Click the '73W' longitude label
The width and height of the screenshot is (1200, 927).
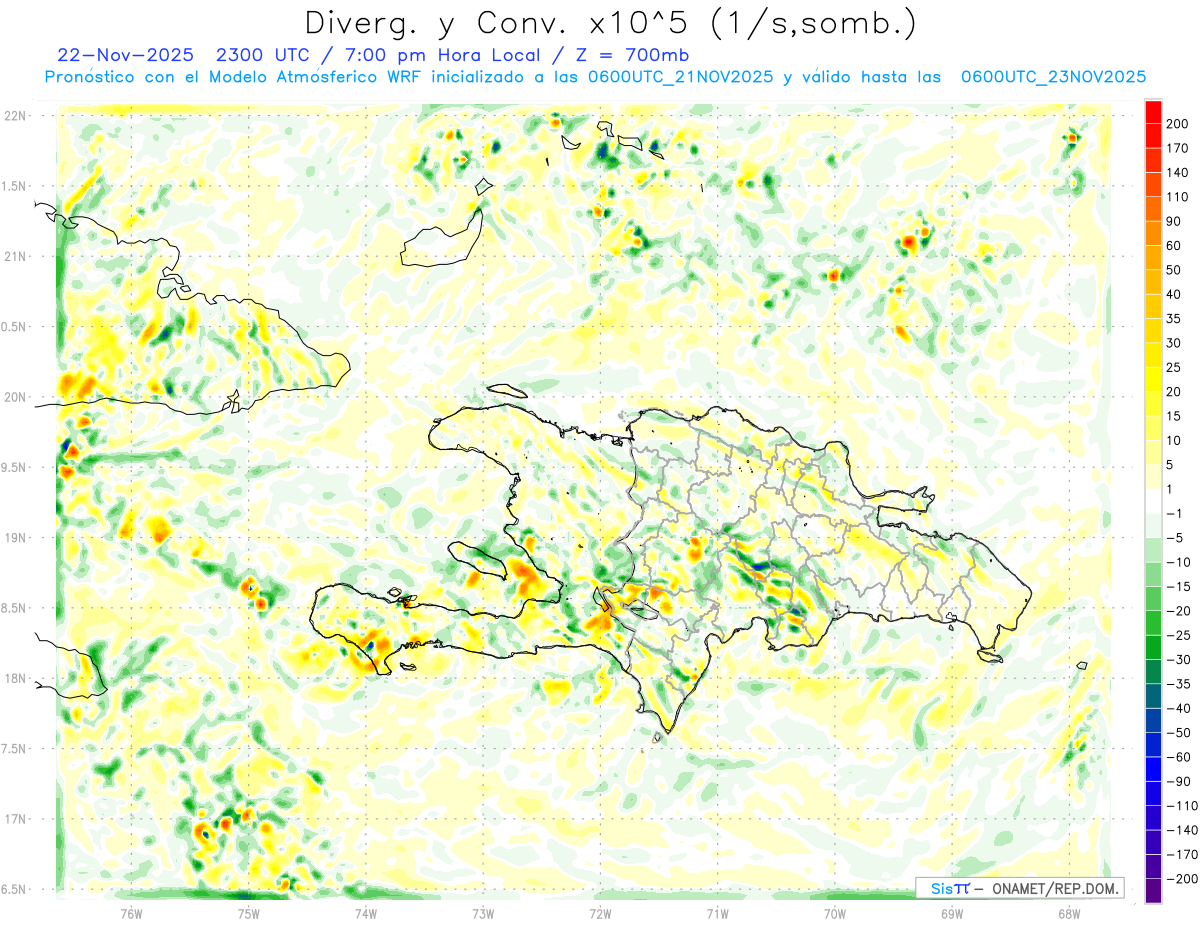pyautogui.click(x=483, y=913)
